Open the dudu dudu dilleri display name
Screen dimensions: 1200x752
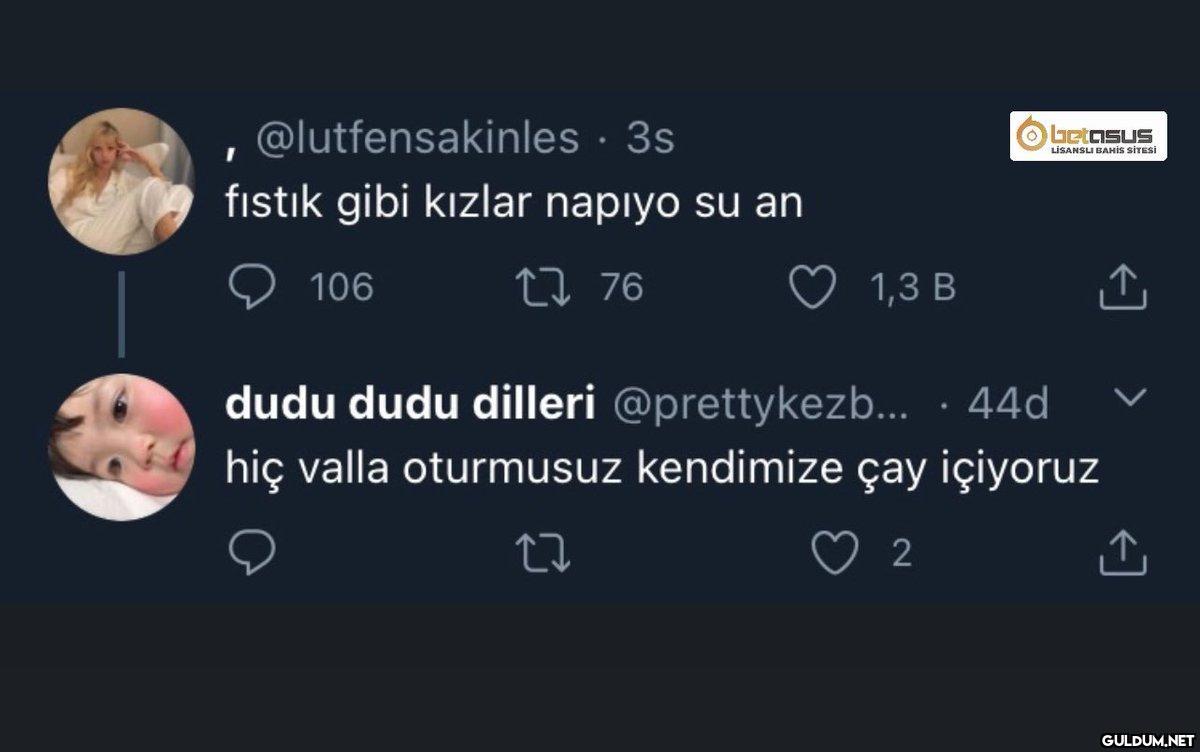pos(412,404)
